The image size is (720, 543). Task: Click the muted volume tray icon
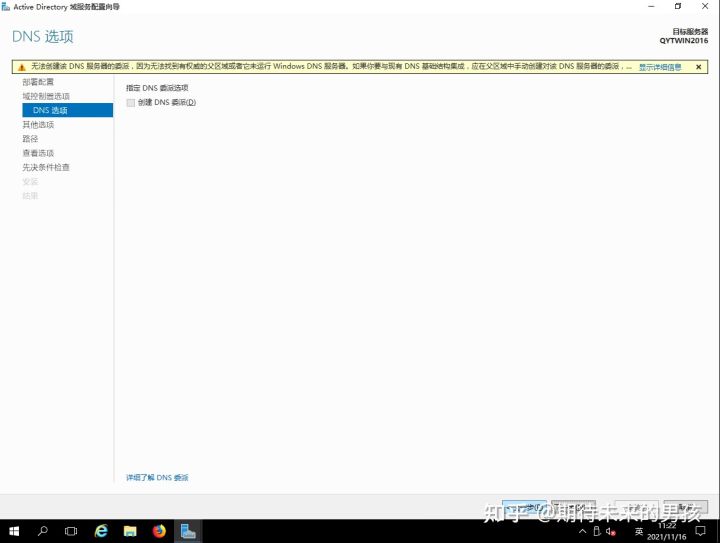(610, 532)
